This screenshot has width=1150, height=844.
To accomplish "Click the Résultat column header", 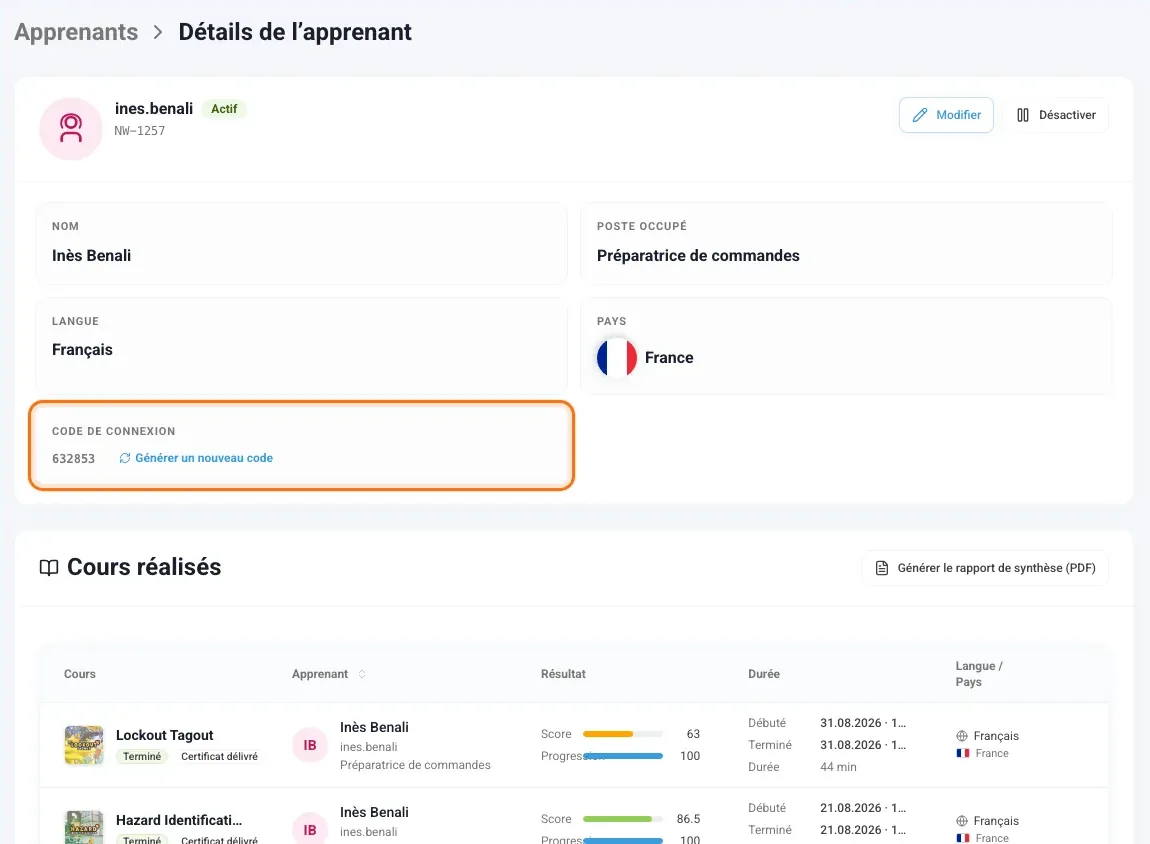I will tap(563, 674).
